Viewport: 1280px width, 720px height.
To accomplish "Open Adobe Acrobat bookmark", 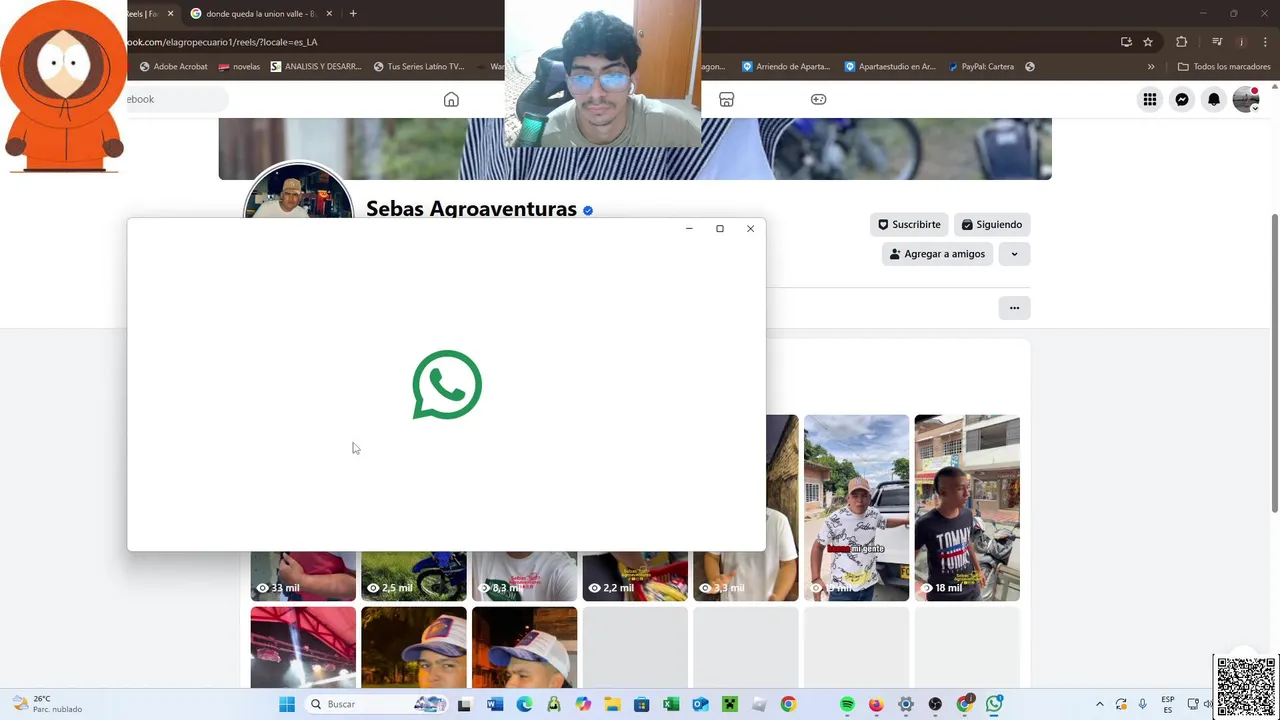I will tap(174, 67).
